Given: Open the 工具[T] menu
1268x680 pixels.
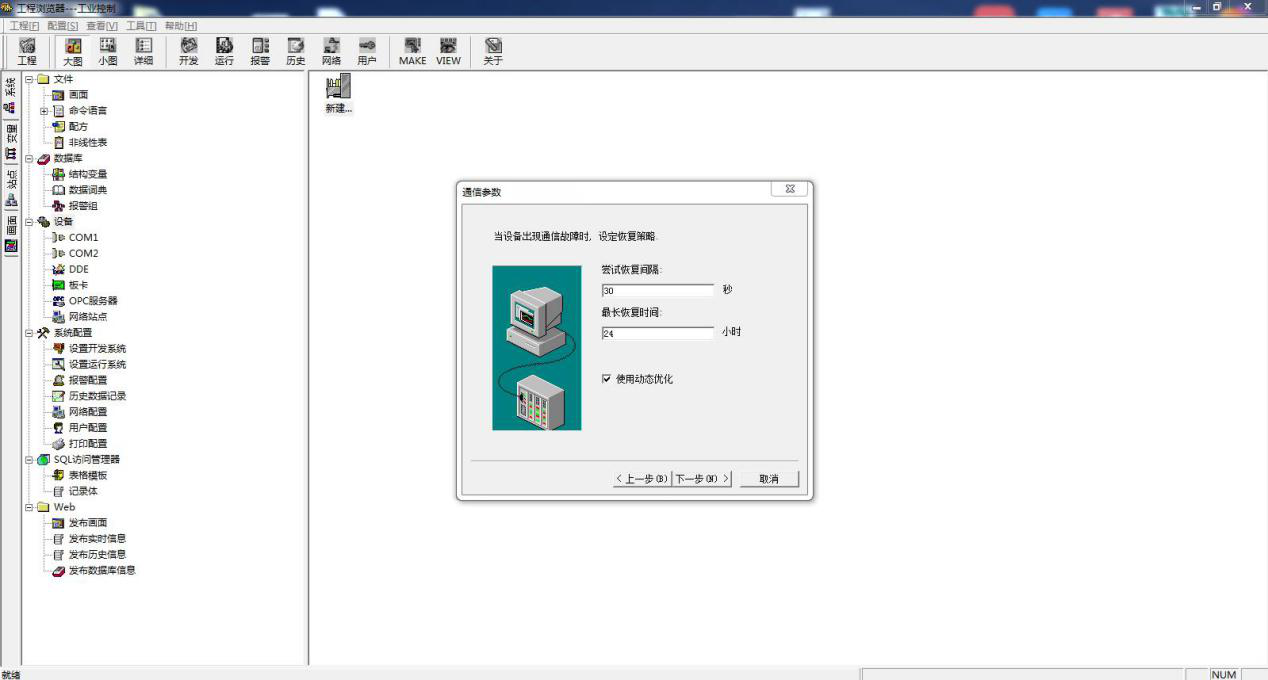Looking at the screenshot, I should click(x=141, y=25).
